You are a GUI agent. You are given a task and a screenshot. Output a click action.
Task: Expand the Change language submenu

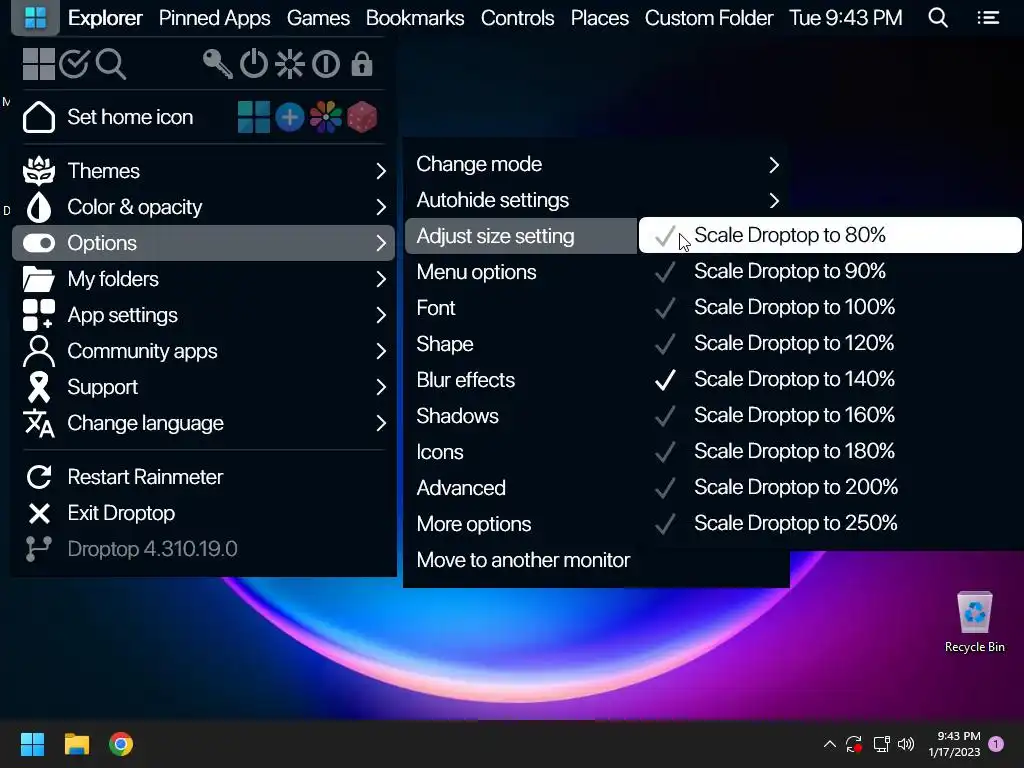point(203,423)
